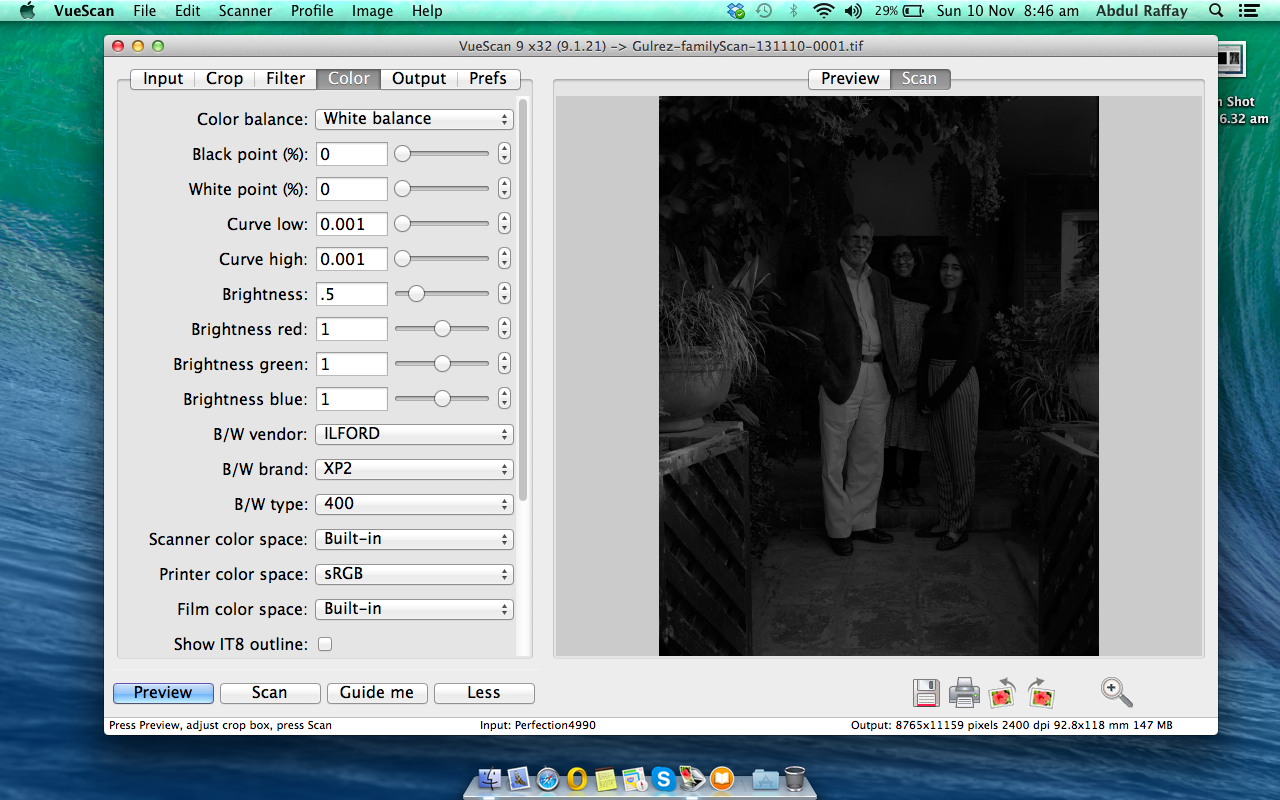Click the Time Machine menu bar icon
The image size is (1280, 800).
(764, 11)
